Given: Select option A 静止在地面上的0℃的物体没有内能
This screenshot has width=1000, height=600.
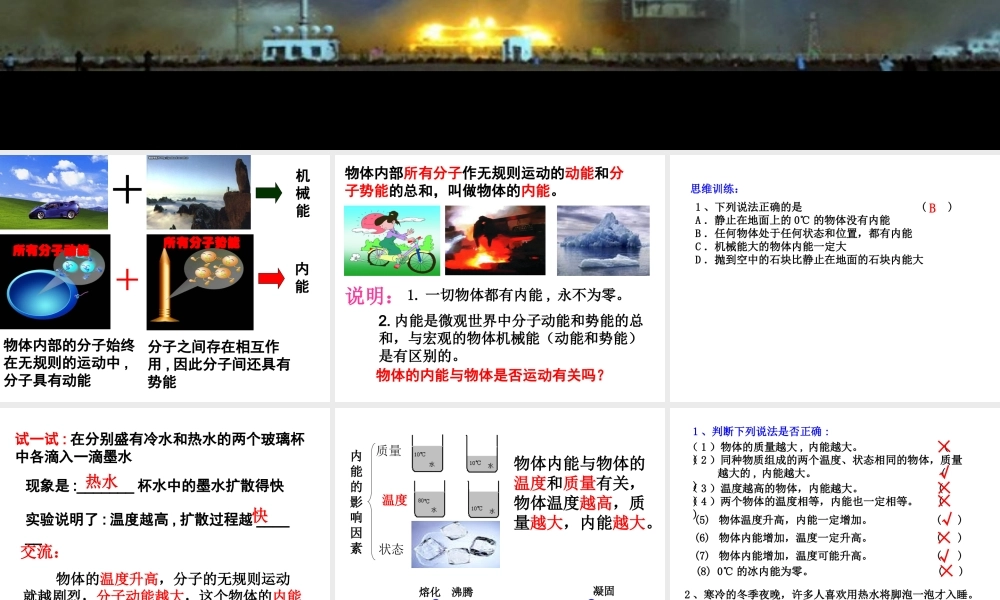Looking at the screenshot, I should point(792,220).
